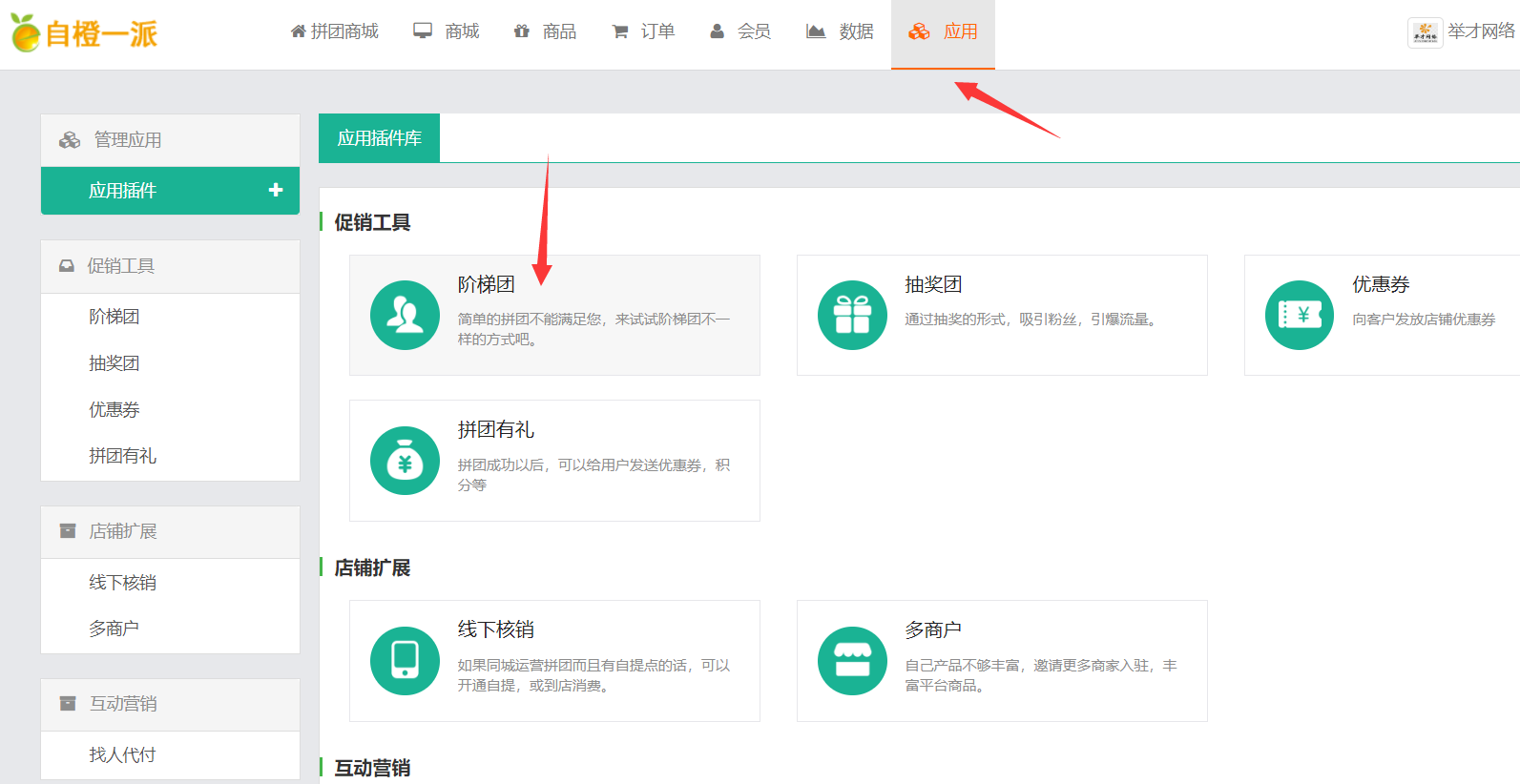Open the 拼团商城 home menu
Viewport: 1520px width, 784px height.
pos(334,31)
